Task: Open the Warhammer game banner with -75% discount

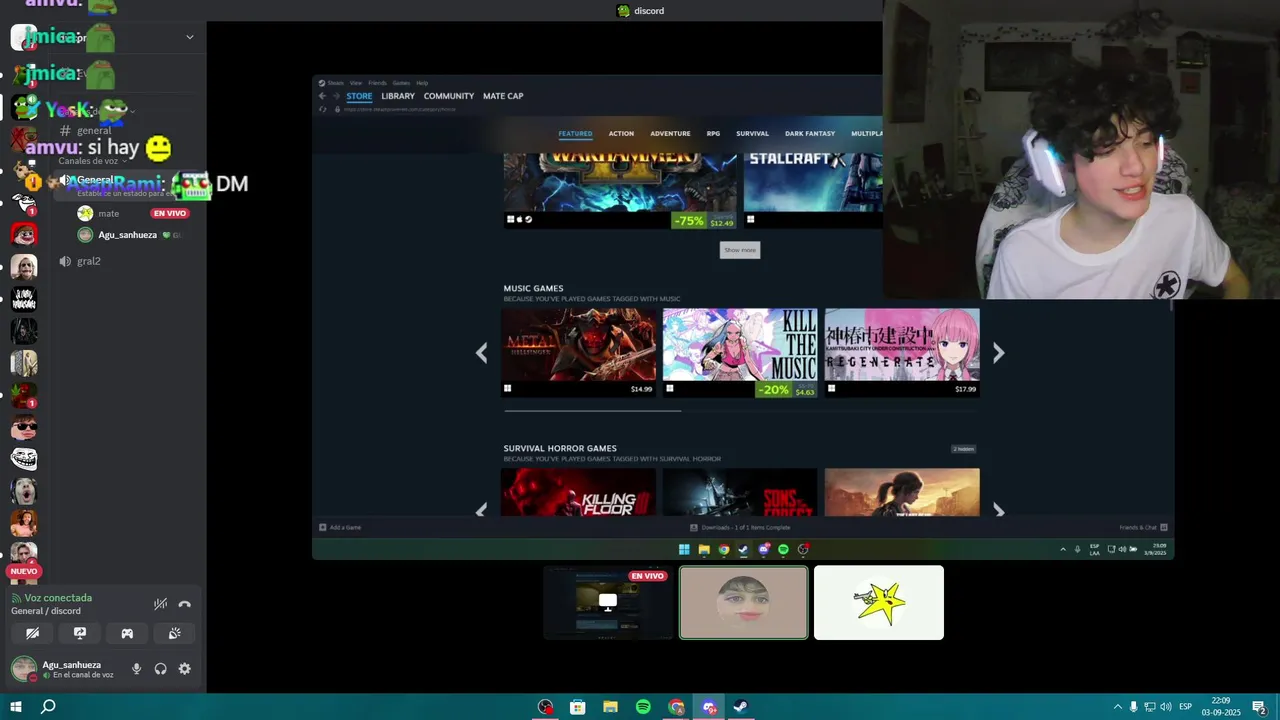Action: [x=620, y=190]
